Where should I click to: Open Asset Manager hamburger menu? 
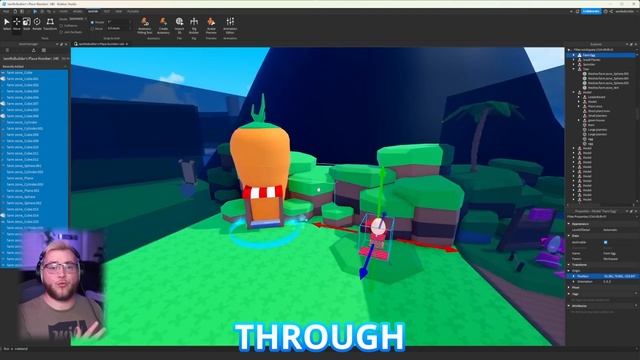(x=7, y=50)
